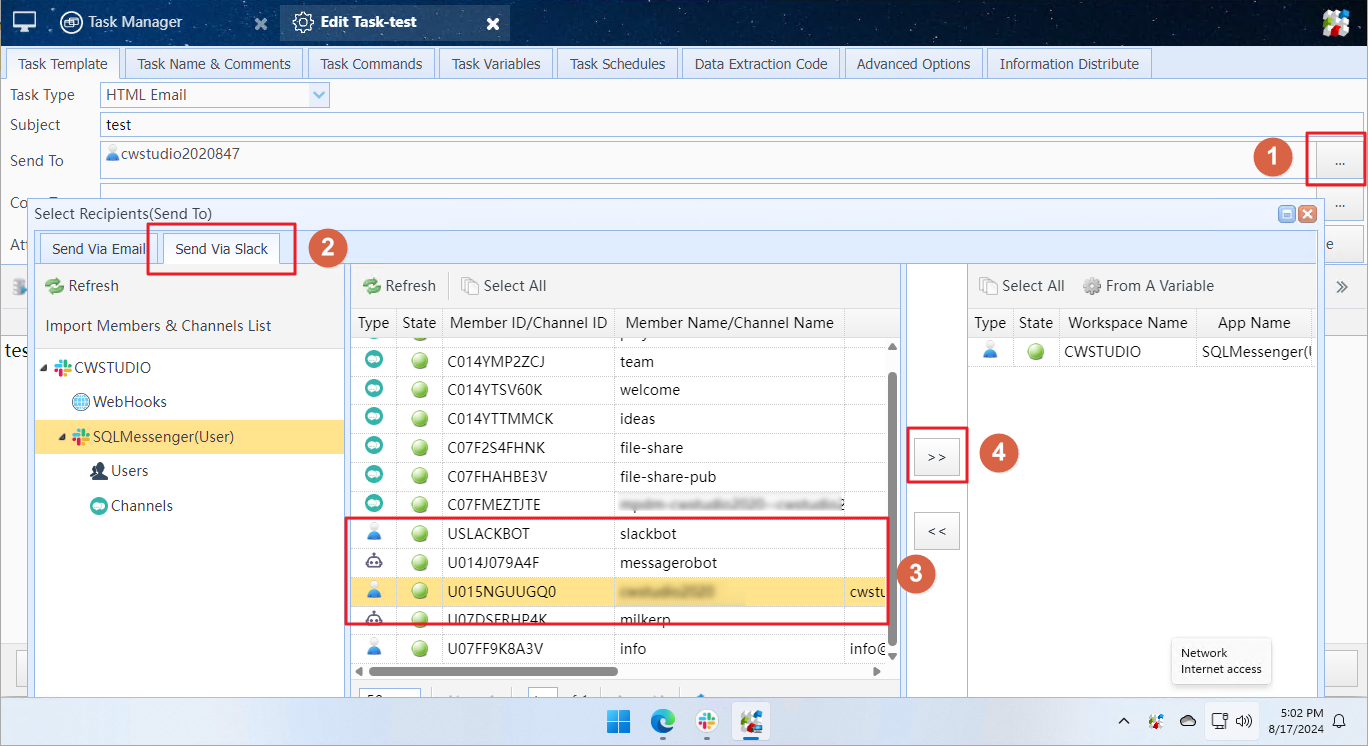Go to the Task Variables tab
The image size is (1368, 746).
pyautogui.click(x=496, y=64)
